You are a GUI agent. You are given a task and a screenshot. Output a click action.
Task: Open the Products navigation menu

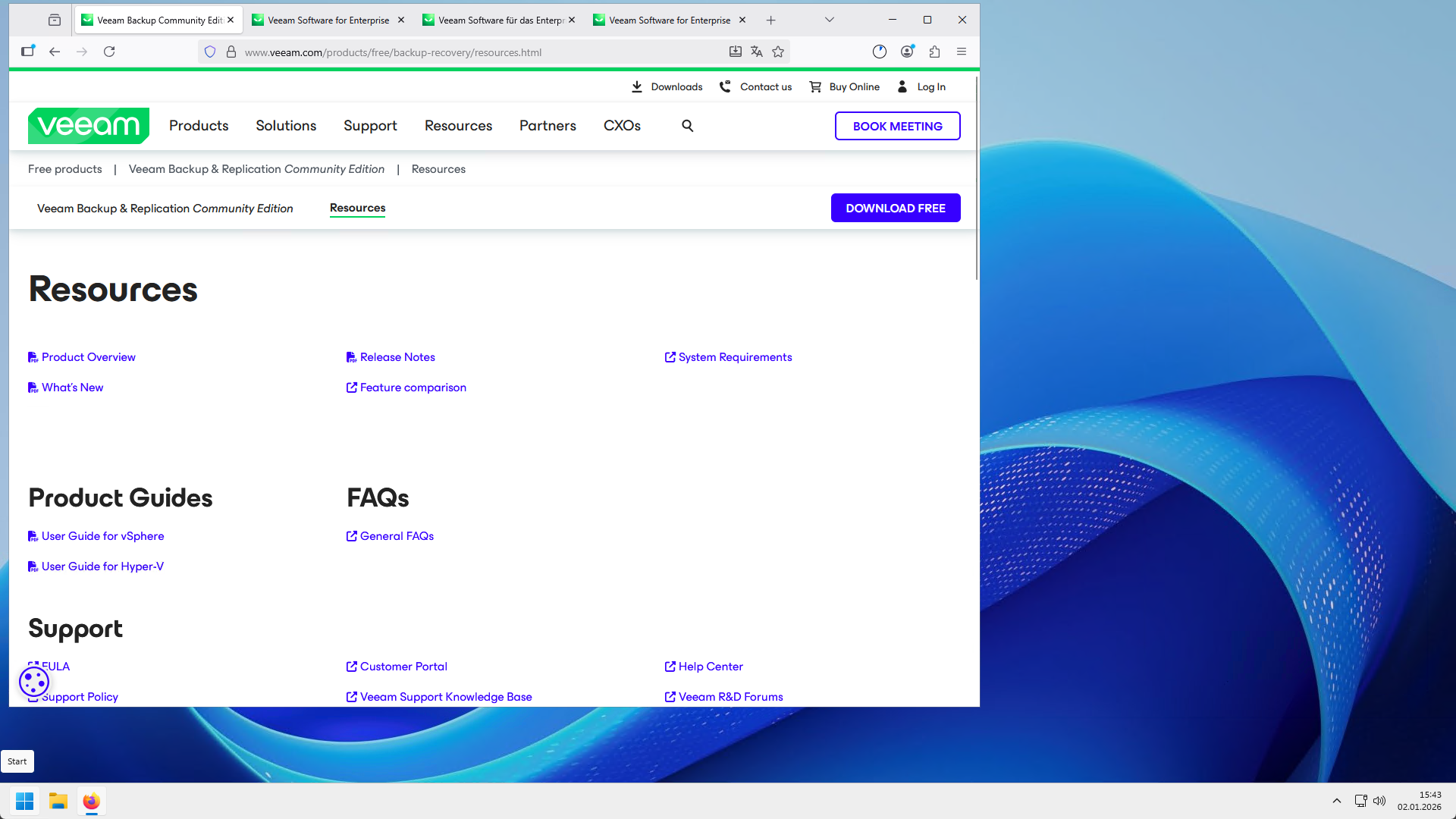click(199, 126)
